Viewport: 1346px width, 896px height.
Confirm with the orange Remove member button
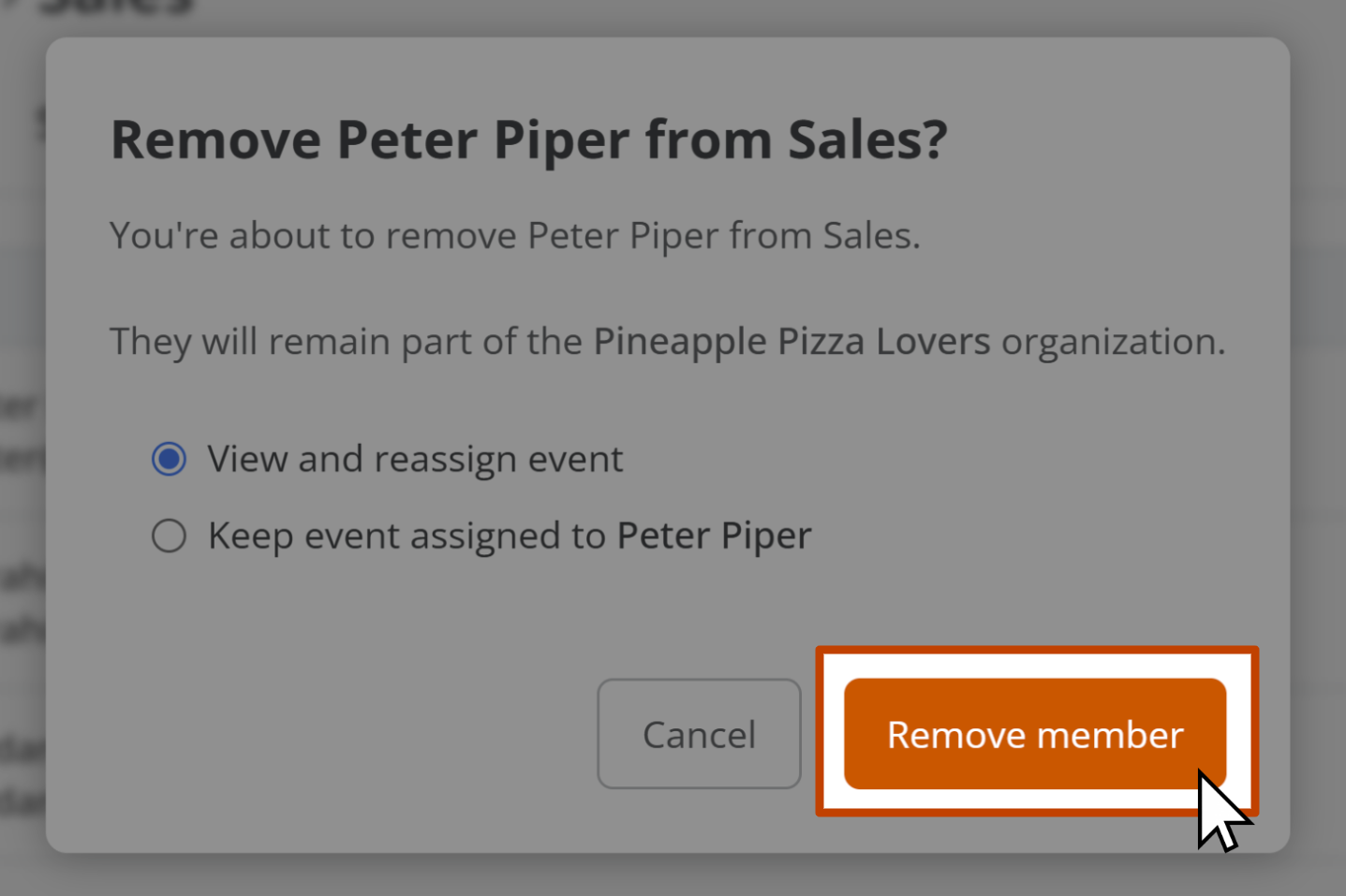1035,734
